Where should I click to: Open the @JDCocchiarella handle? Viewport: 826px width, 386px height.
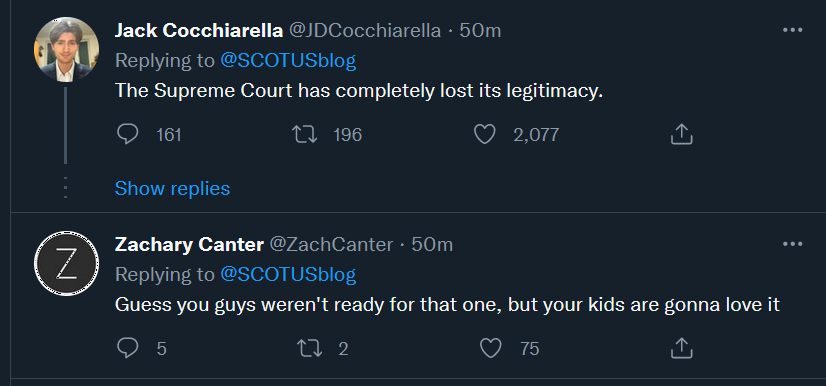pos(365,31)
